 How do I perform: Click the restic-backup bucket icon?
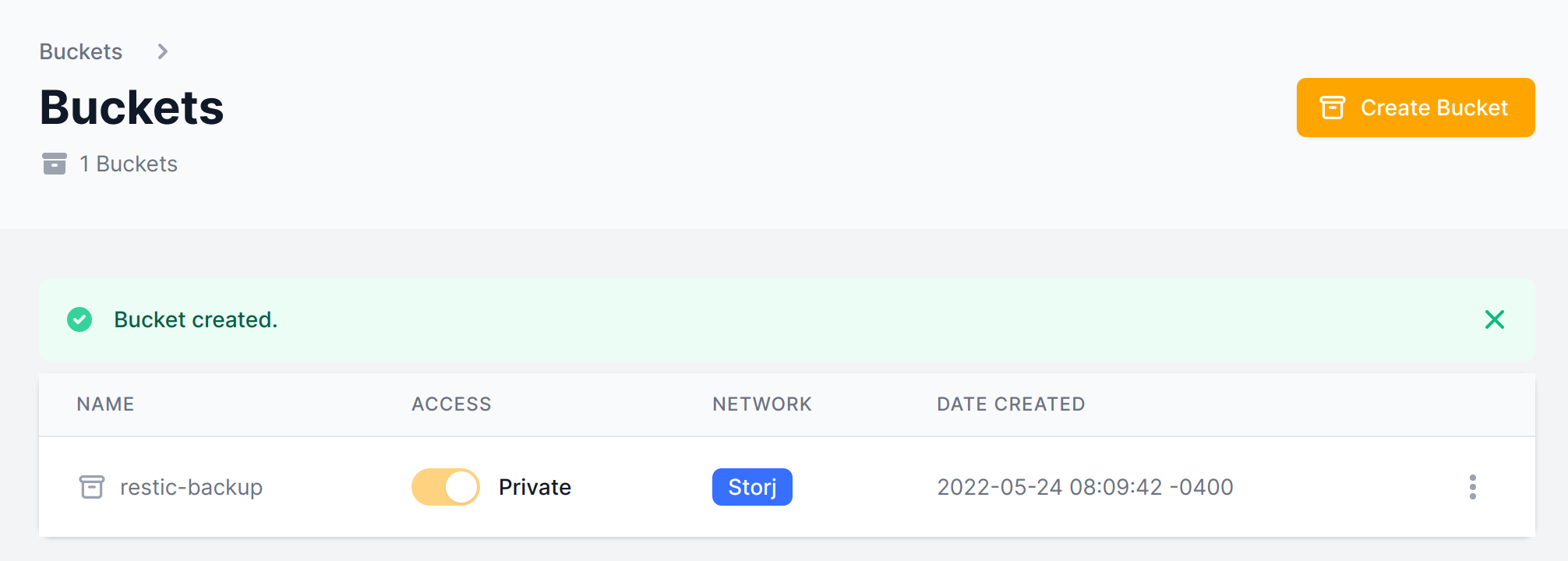pos(92,487)
